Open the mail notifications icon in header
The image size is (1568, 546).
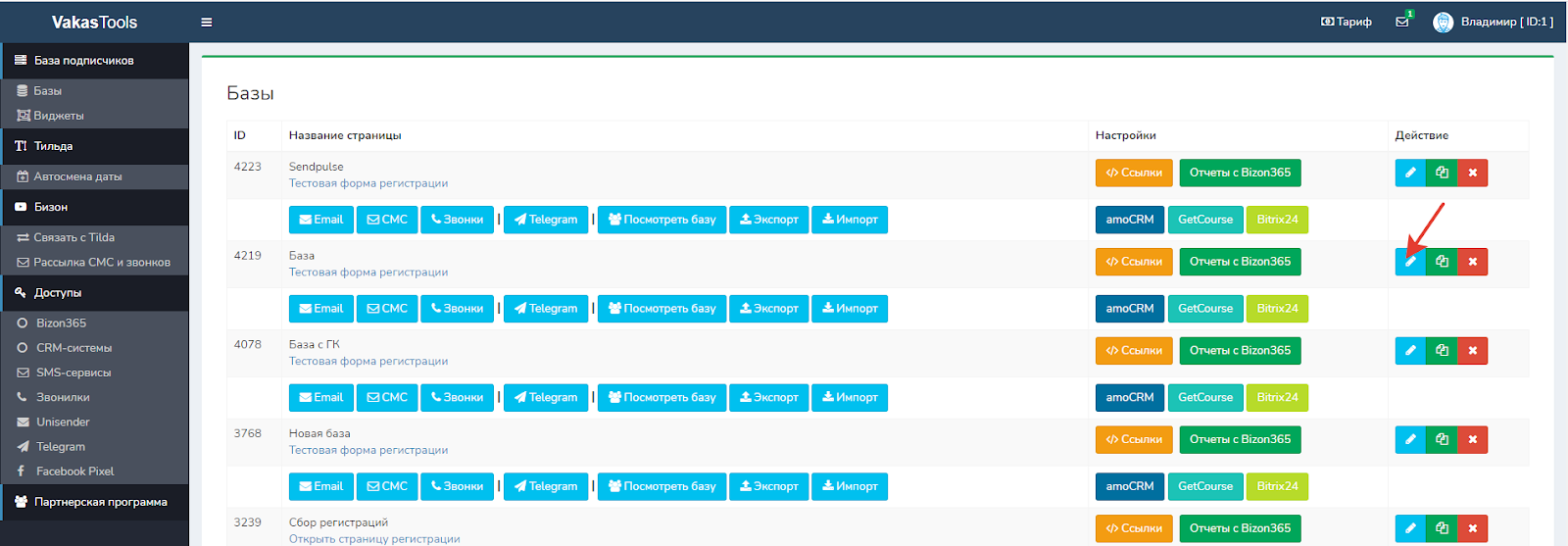(1402, 22)
